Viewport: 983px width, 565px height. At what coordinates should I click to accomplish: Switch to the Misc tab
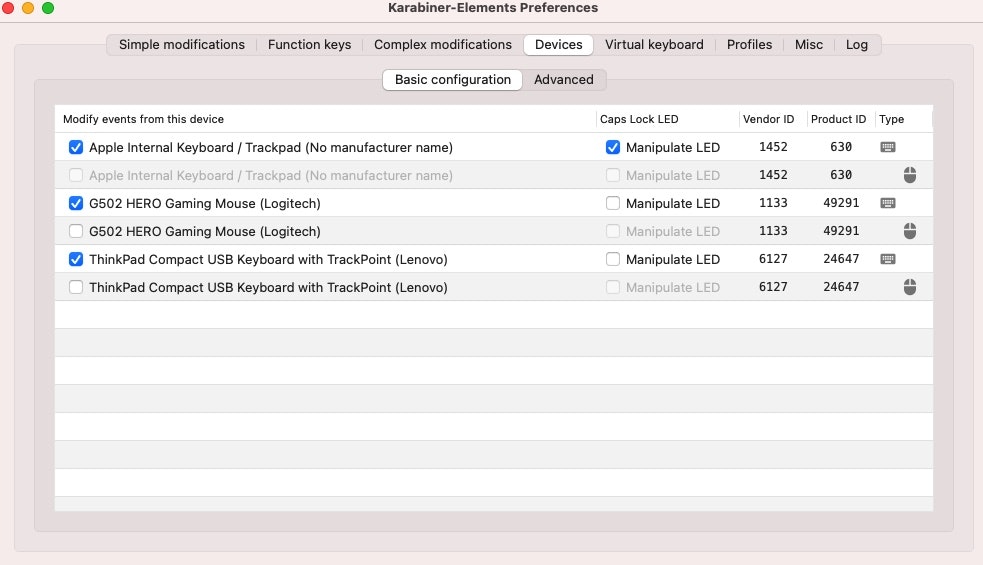[809, 45]
